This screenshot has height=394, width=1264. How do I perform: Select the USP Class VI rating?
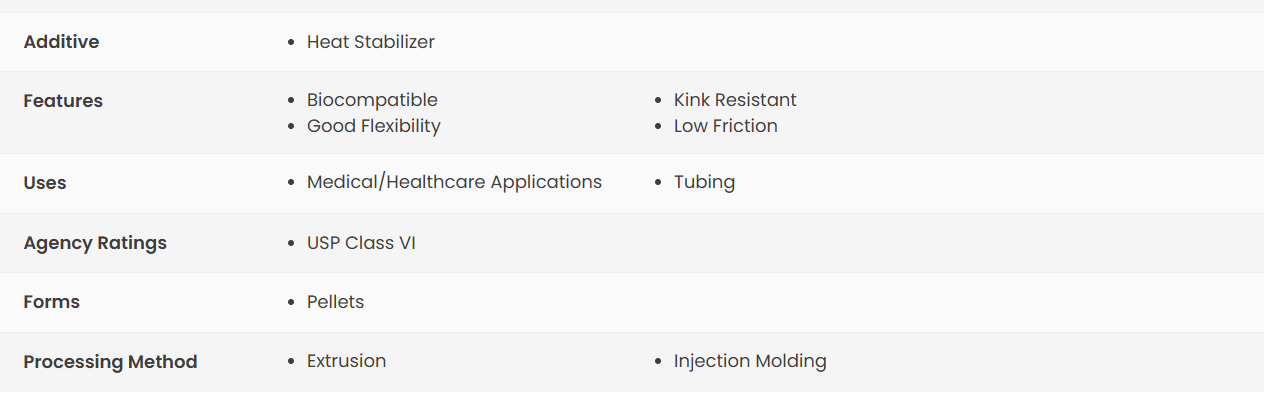pyautogui.click(x=361, y=243)
